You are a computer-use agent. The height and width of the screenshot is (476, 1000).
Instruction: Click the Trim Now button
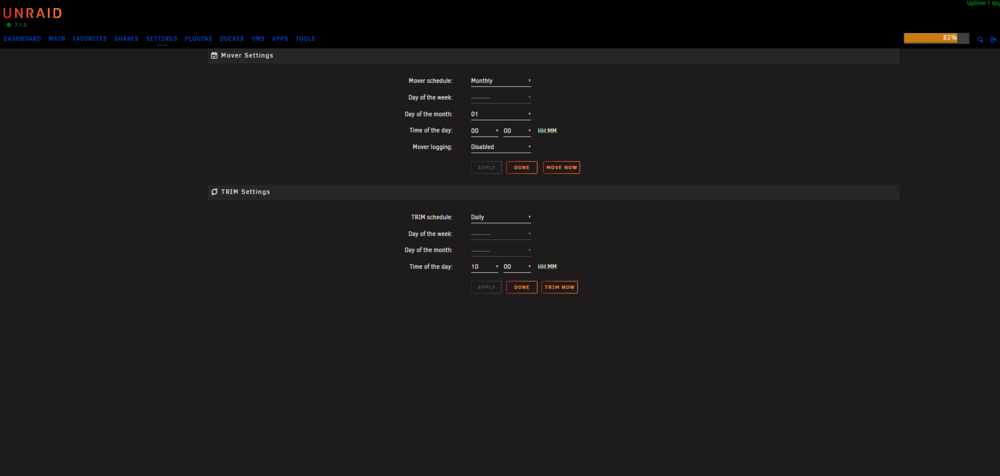click(560, 287)
